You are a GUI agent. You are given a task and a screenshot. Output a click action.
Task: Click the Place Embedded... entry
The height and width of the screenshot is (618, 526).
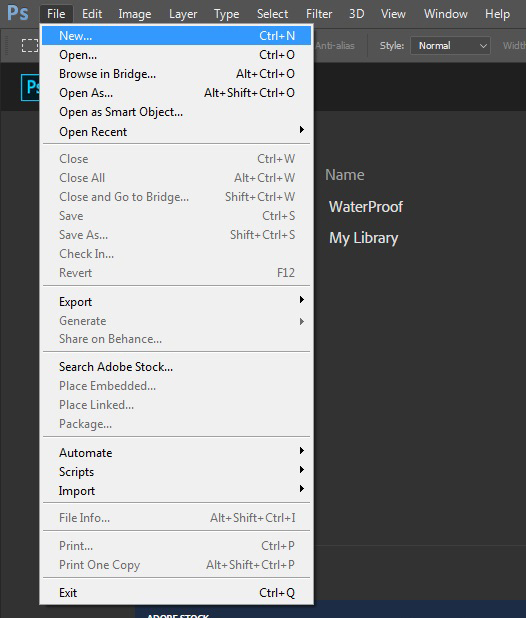tap(177, 385)
